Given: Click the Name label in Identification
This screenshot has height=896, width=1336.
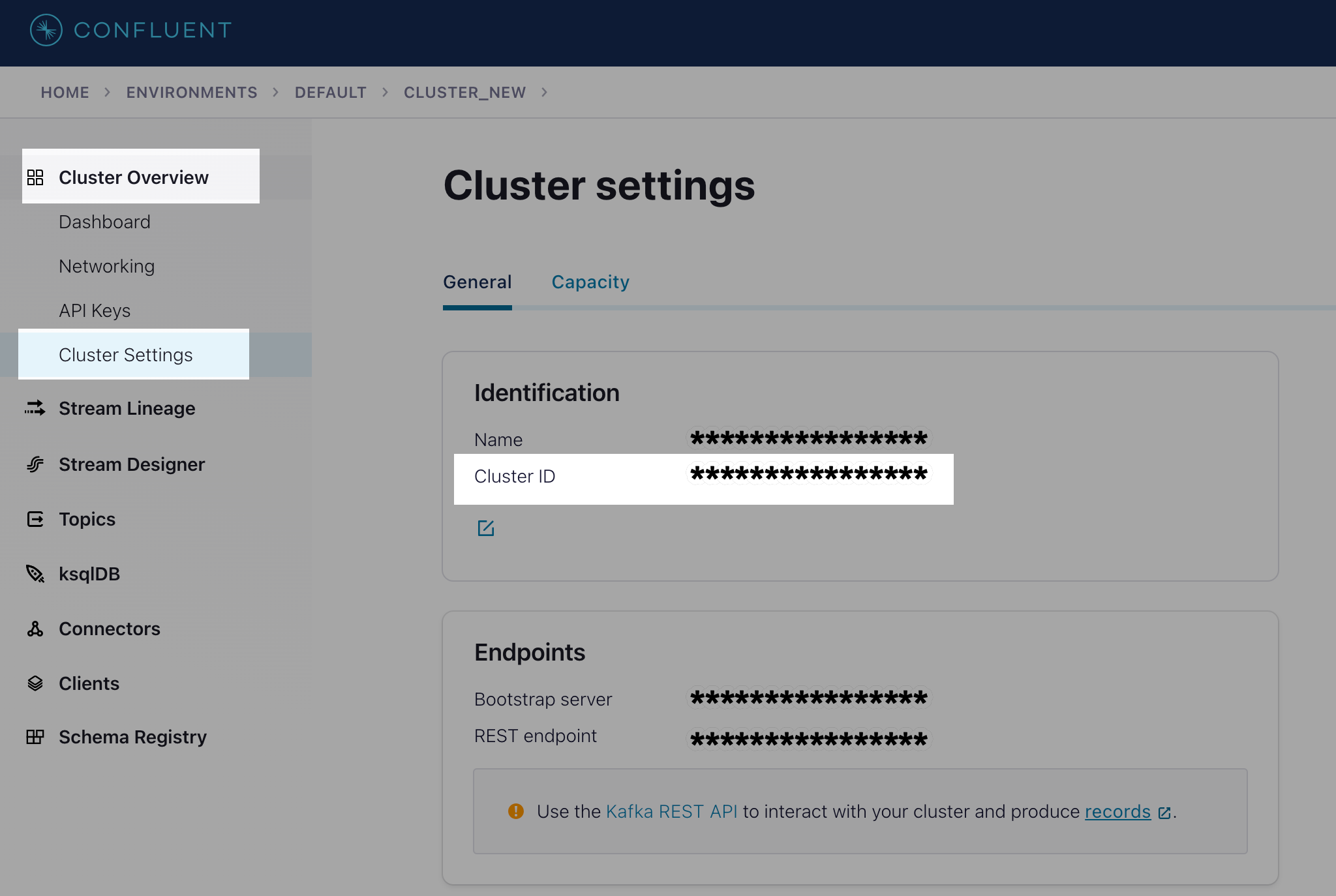Looking at the screenshot, I should pos(498,440).
